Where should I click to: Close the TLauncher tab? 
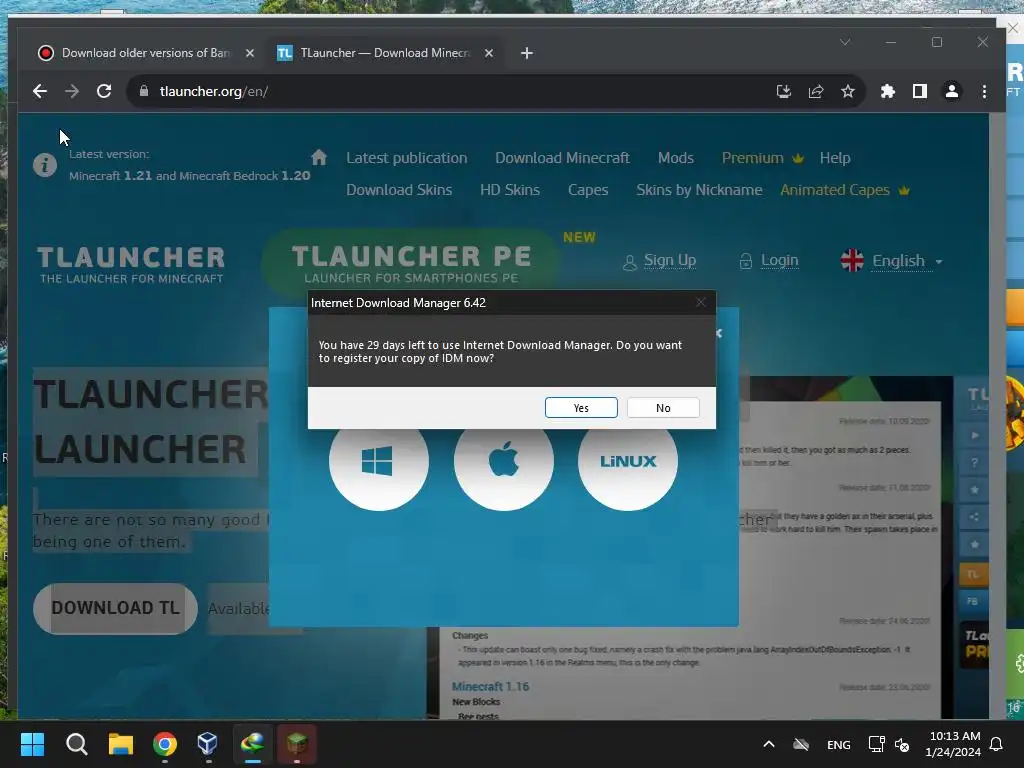(x=488, y=53)
